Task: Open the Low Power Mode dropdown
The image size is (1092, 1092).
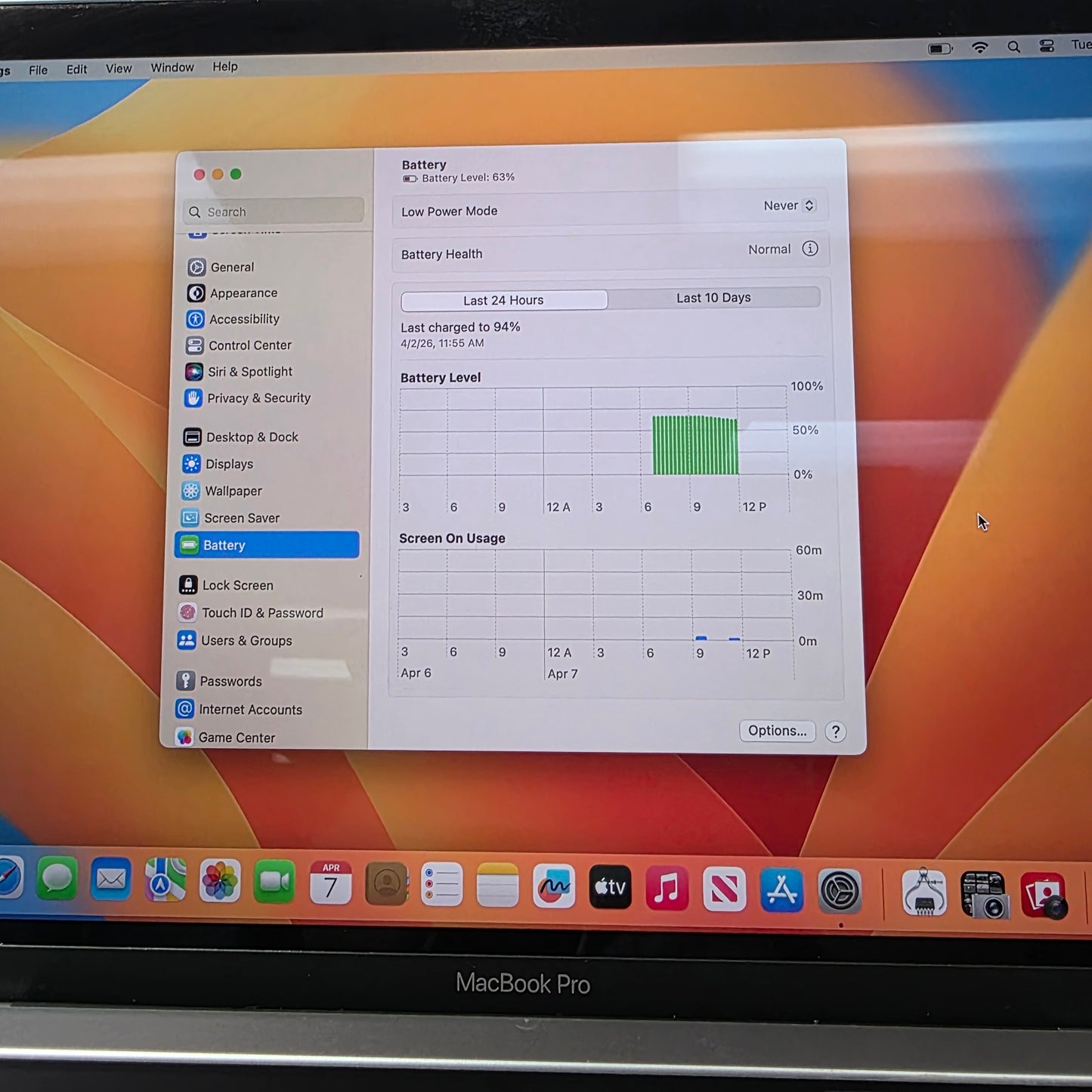Action: [788, 205]
